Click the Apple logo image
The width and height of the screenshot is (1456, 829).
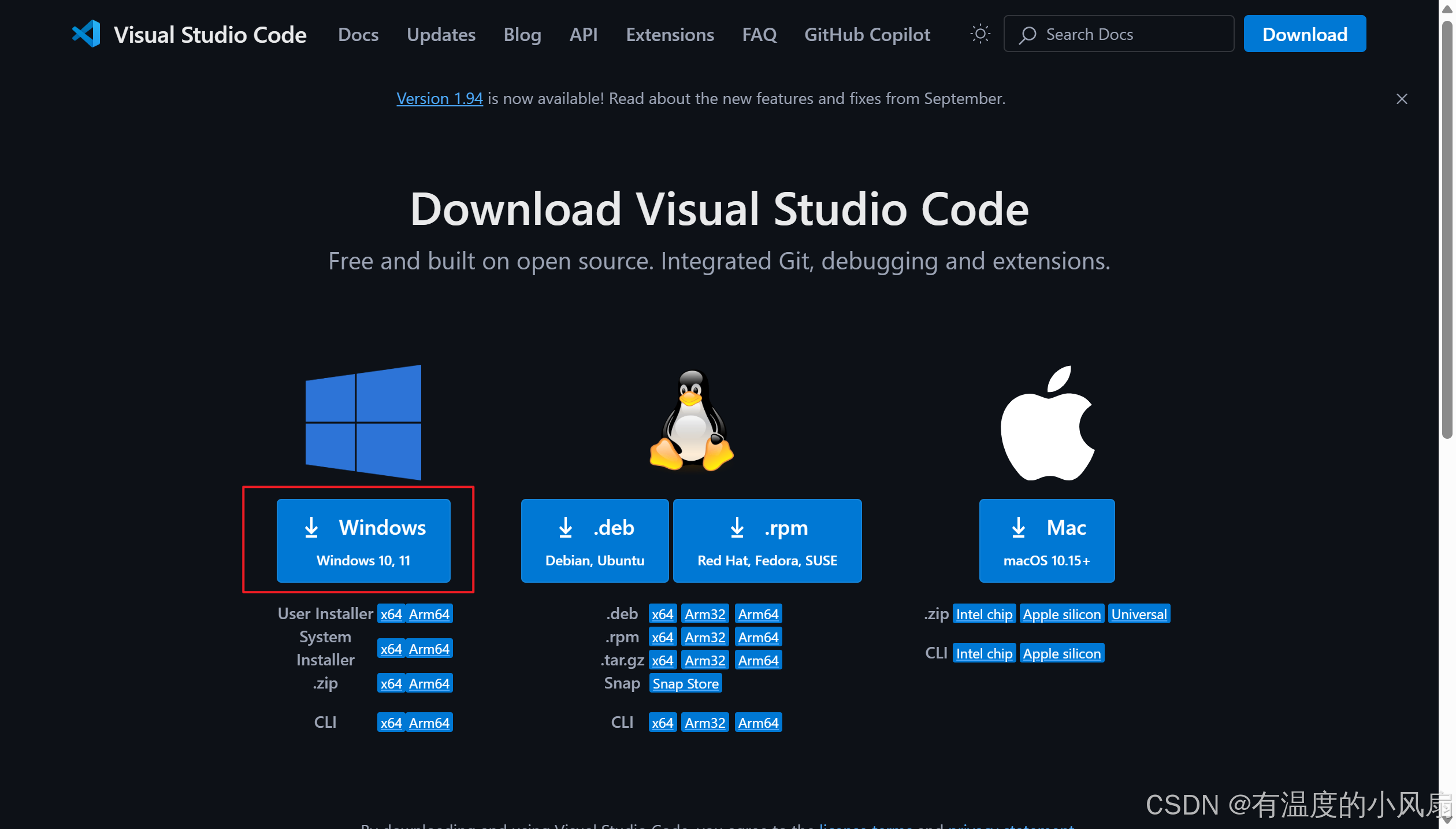click(x=1046, y=423)
